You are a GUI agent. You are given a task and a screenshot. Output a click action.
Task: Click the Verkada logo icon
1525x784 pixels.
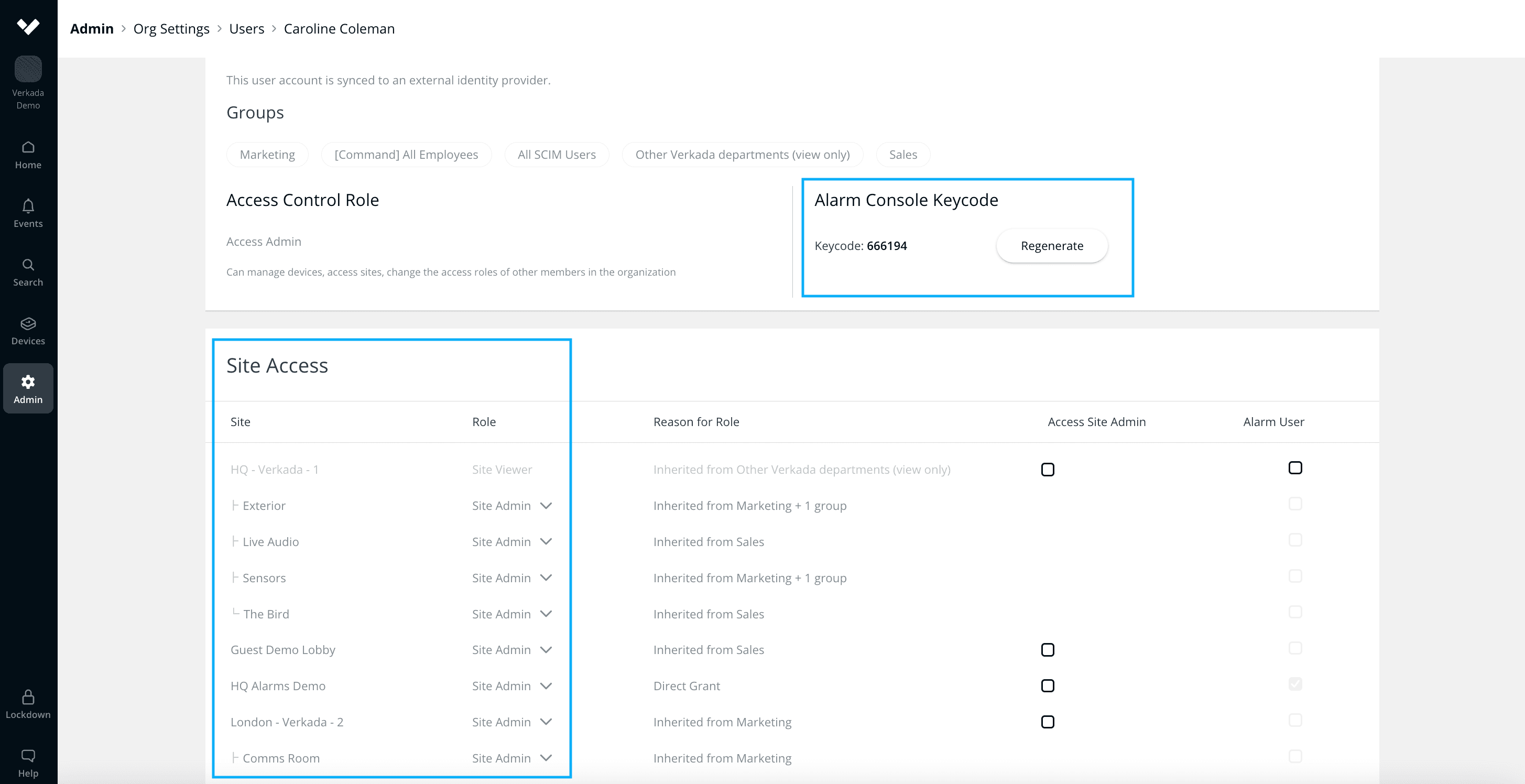pos(28,26)
